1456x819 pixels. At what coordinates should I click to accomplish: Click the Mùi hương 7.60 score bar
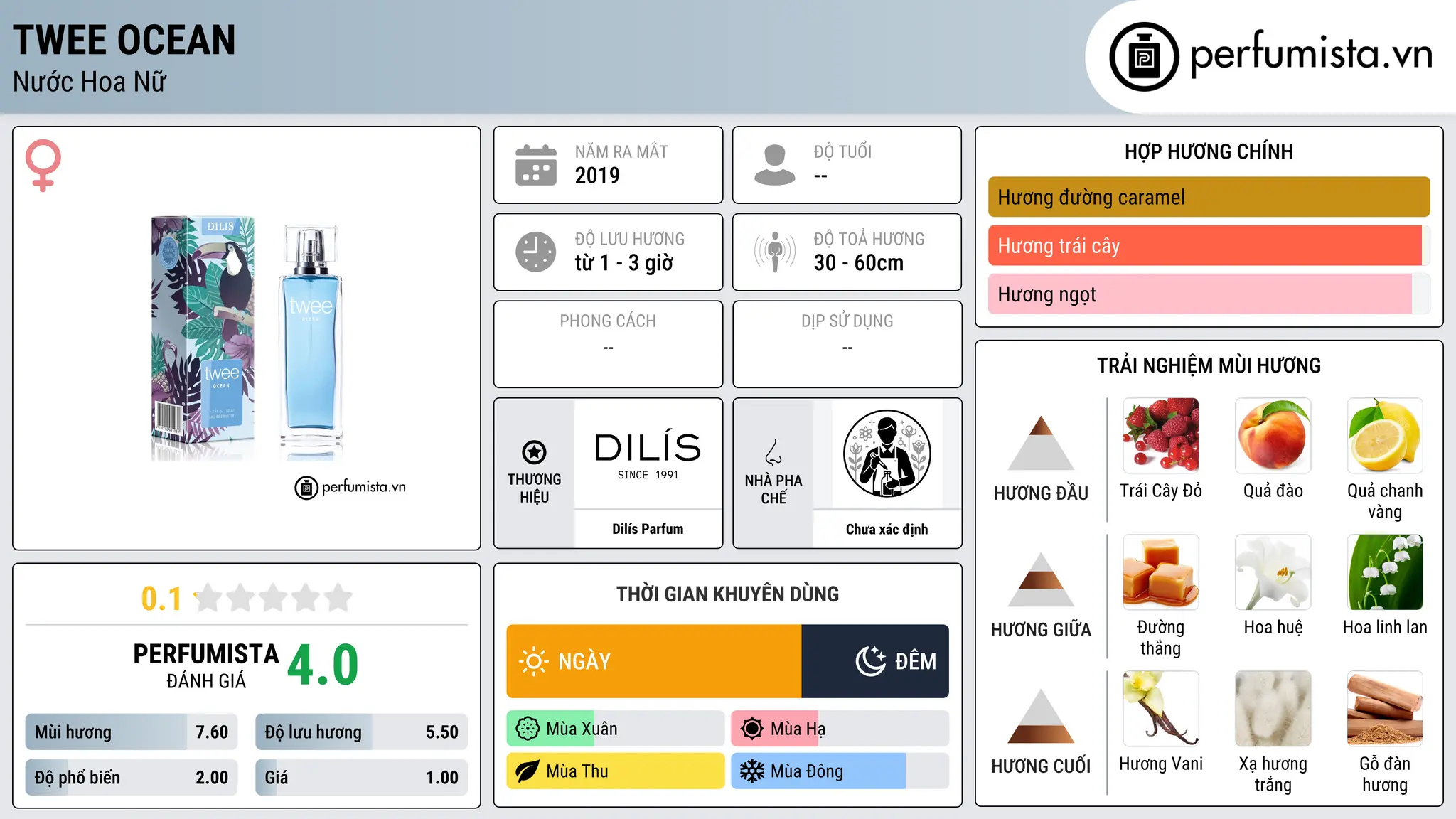[132, 732]
